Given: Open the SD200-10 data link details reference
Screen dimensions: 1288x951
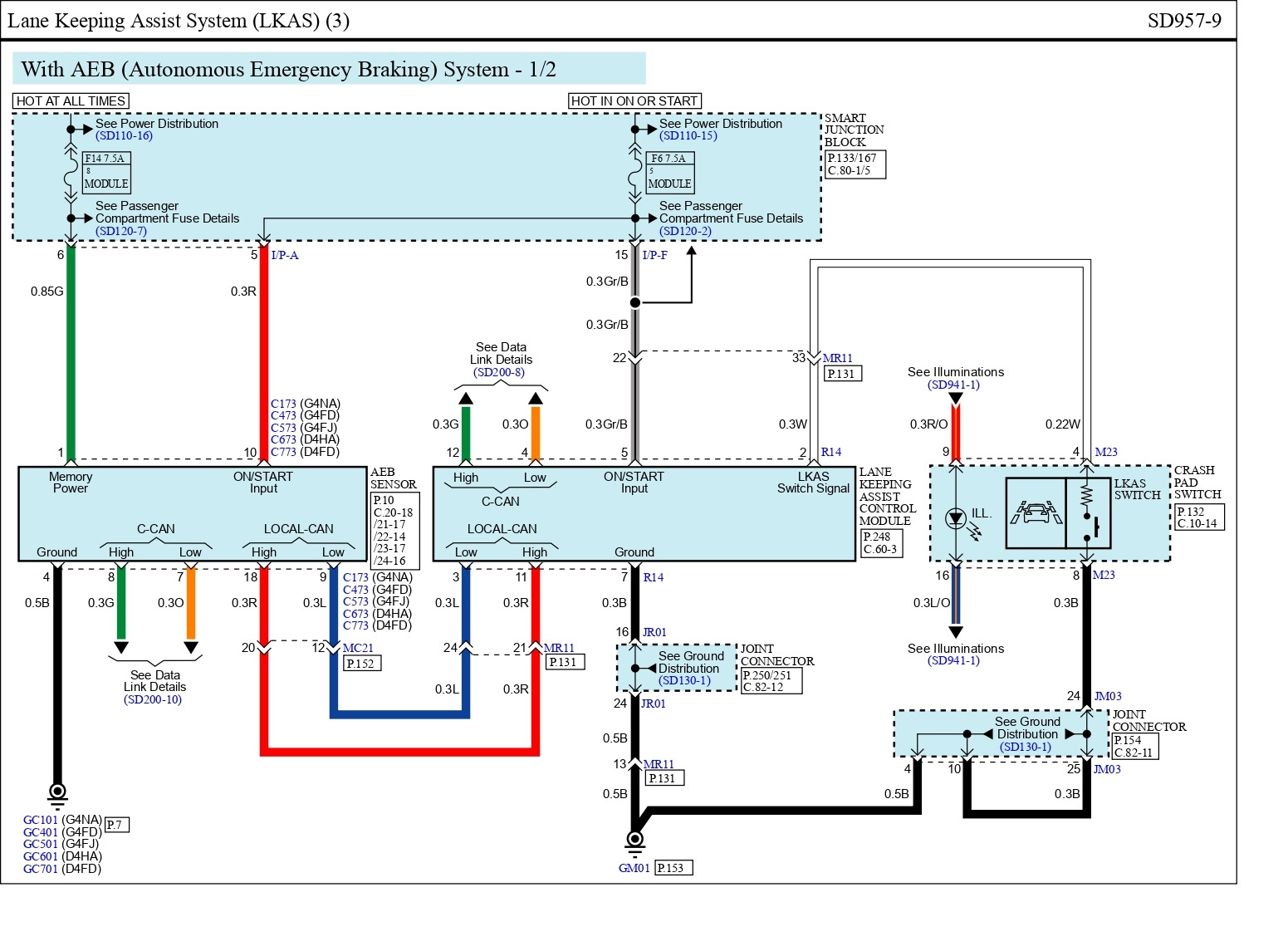Looking at the screenshot, I should coord(153,700).
